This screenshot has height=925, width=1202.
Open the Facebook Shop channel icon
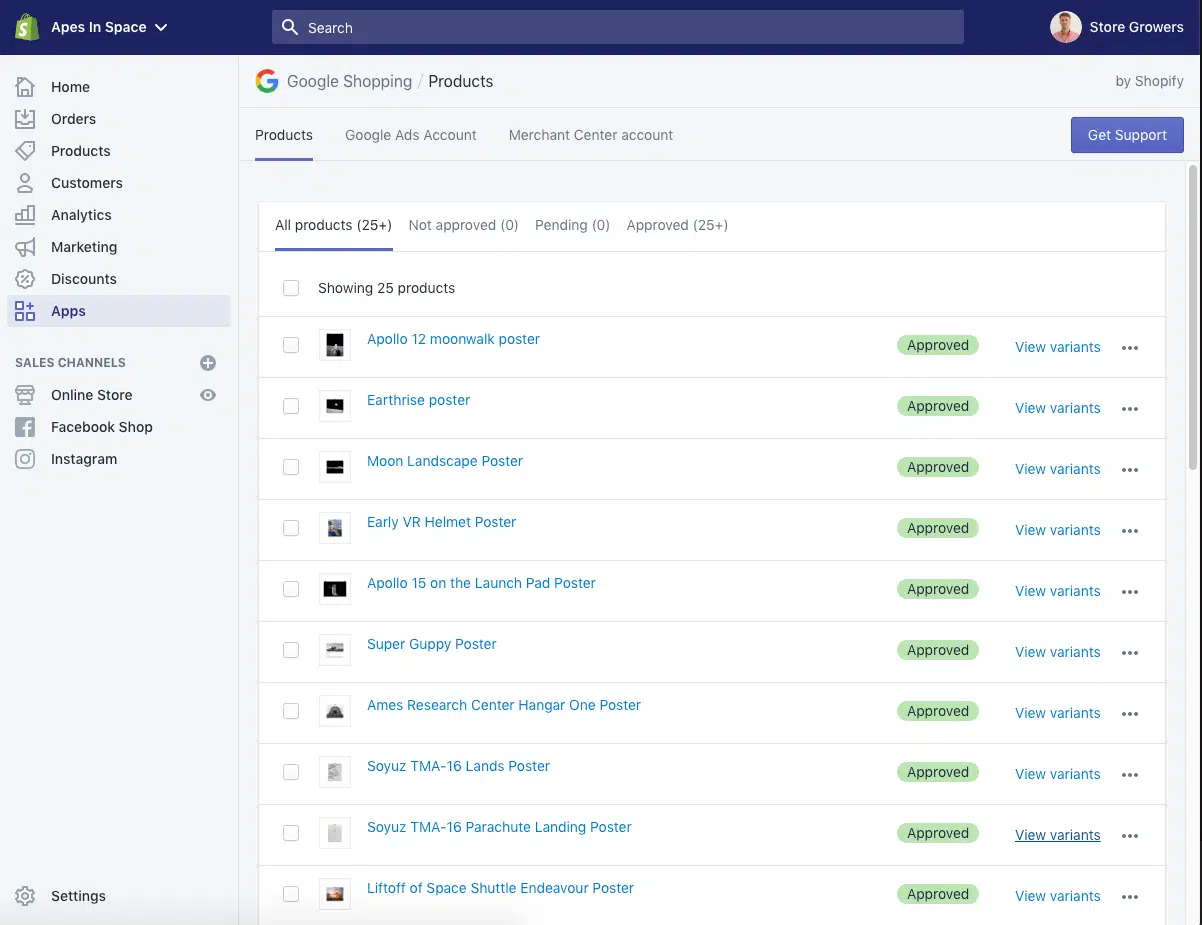click(25, 427)
